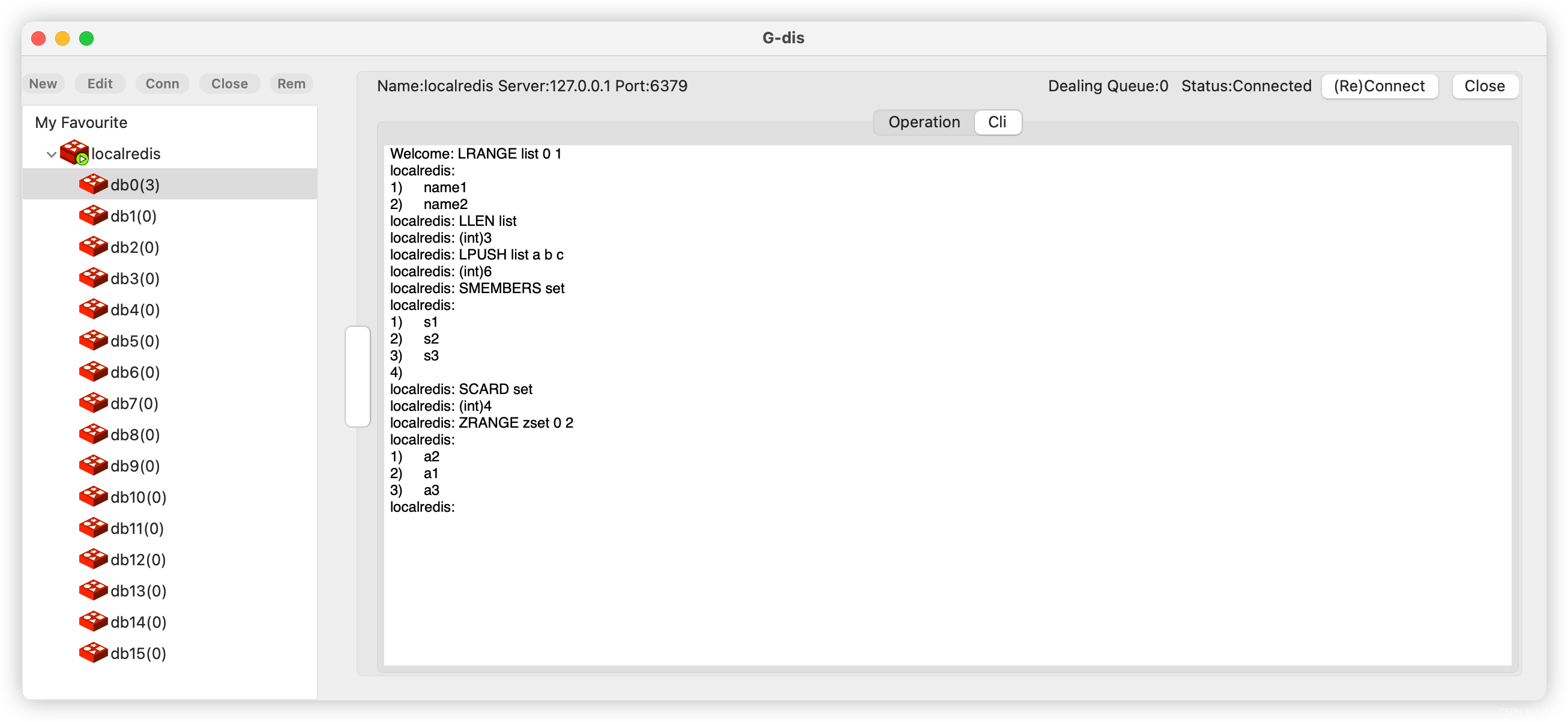The image size is (1568, 722).
Task: Click the 'Welcome: LRANGE list 0 1' line
Action: [475, 154]
